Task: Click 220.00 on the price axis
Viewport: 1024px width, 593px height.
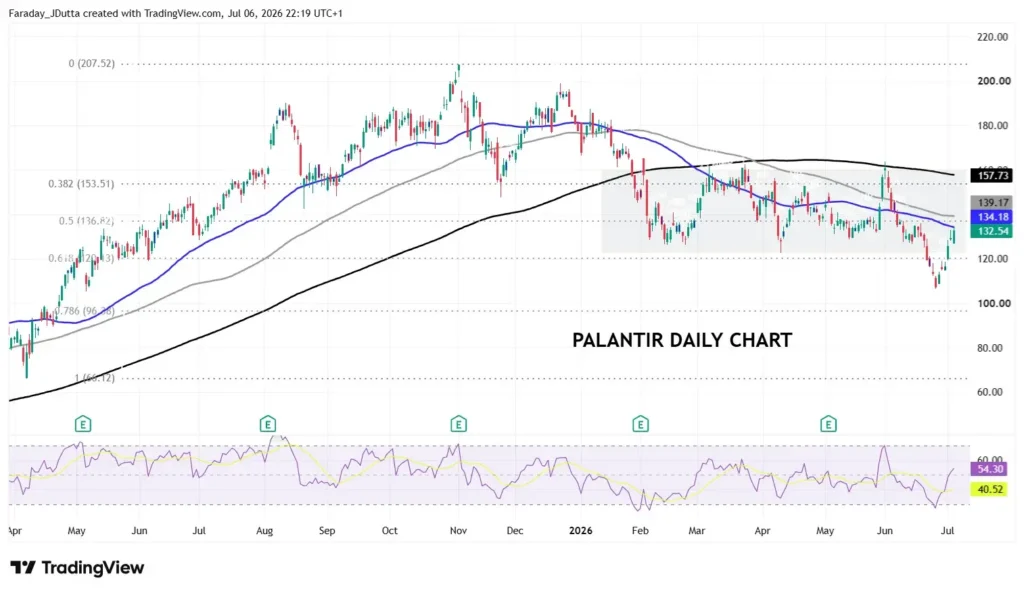Action: tap(992, 37)
